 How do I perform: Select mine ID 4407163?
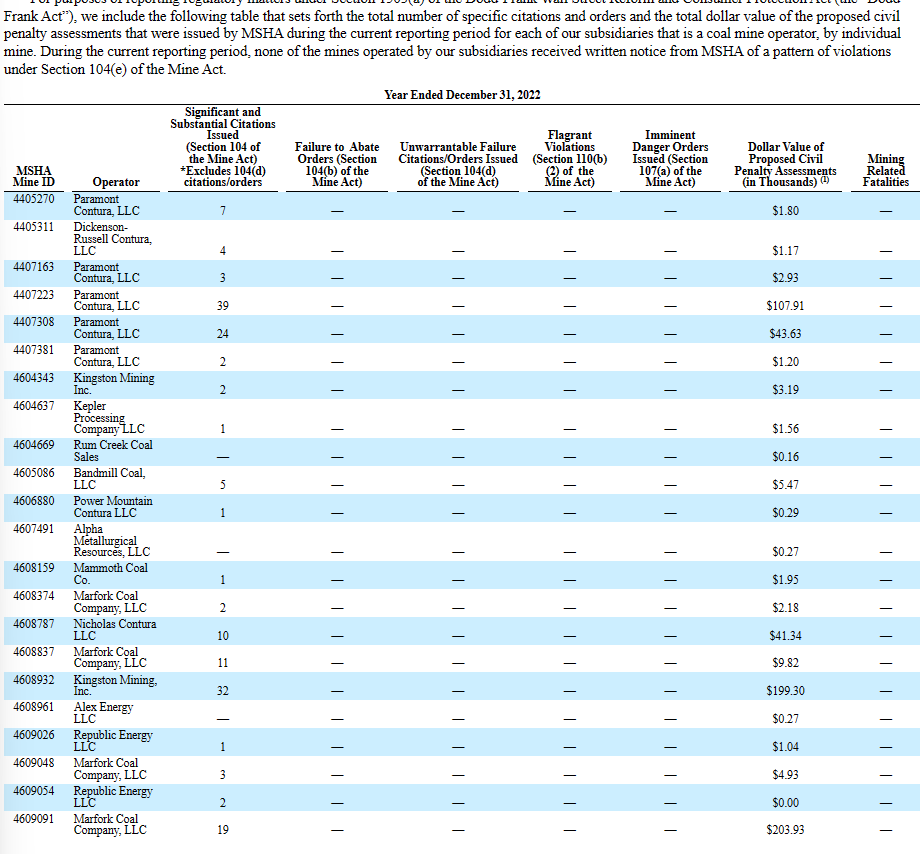[x=33, y=267]
